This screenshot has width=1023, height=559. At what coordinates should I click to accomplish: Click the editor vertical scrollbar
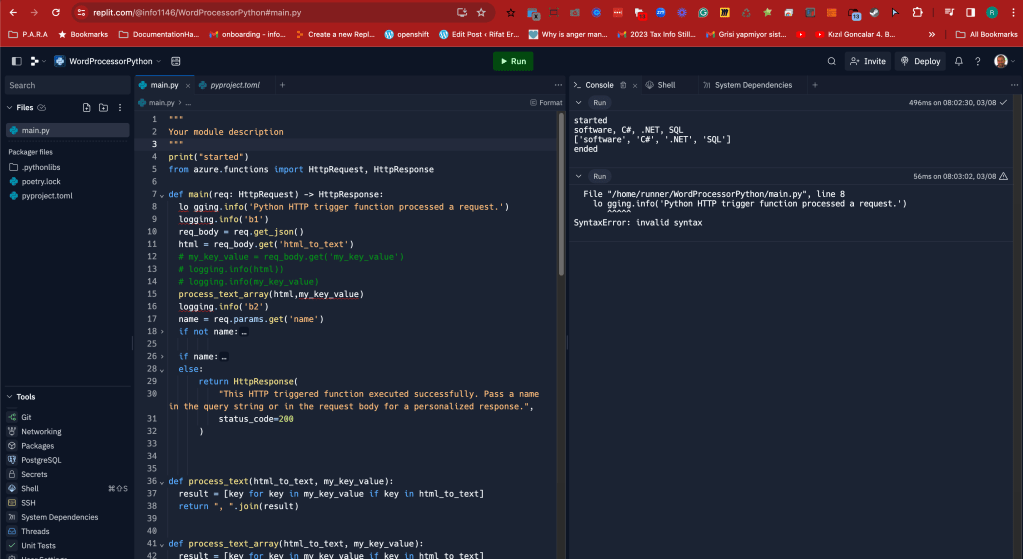pyautogui.click(x=561, y=194)
